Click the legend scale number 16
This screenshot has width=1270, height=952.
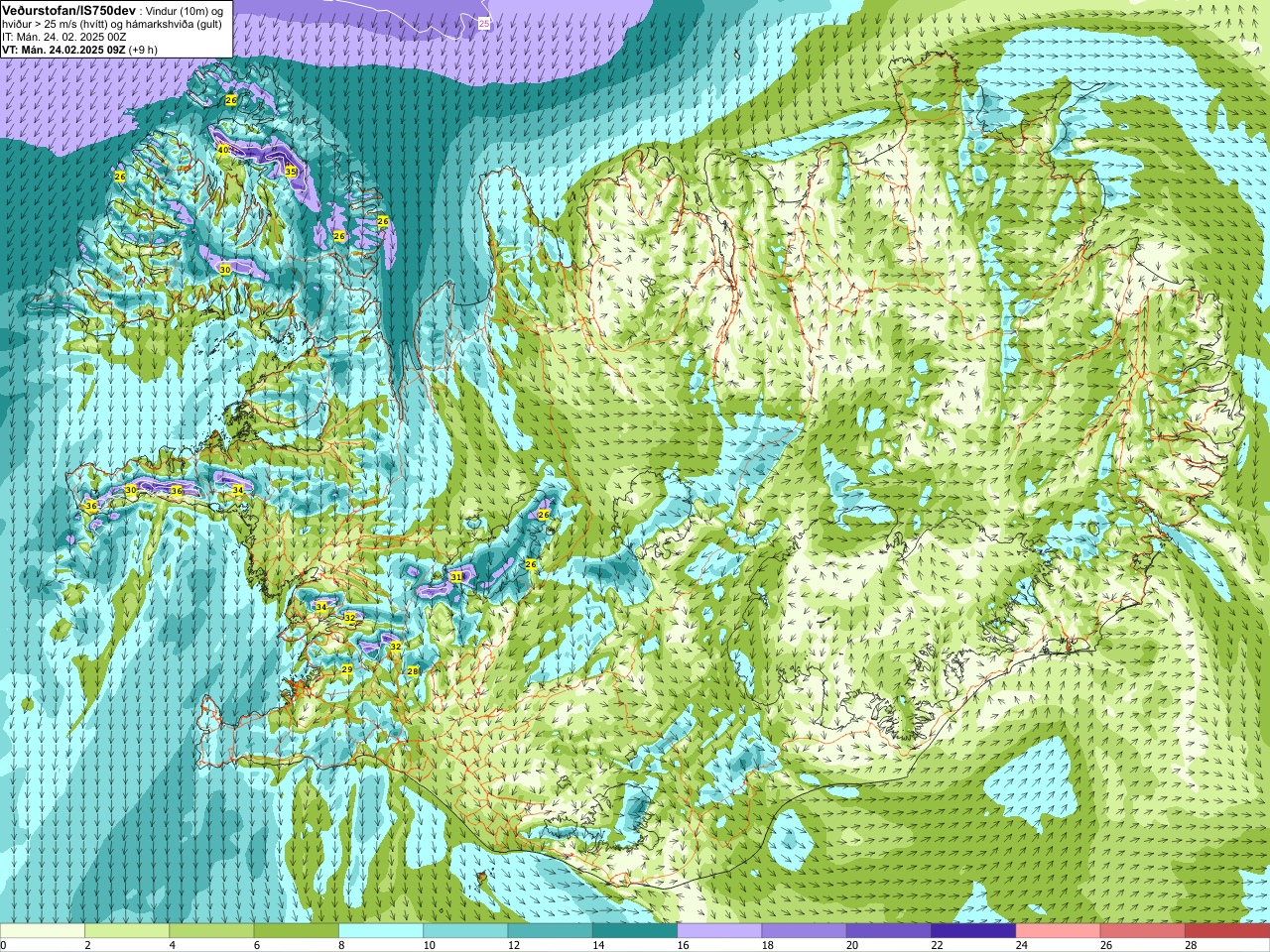point(683,945)
